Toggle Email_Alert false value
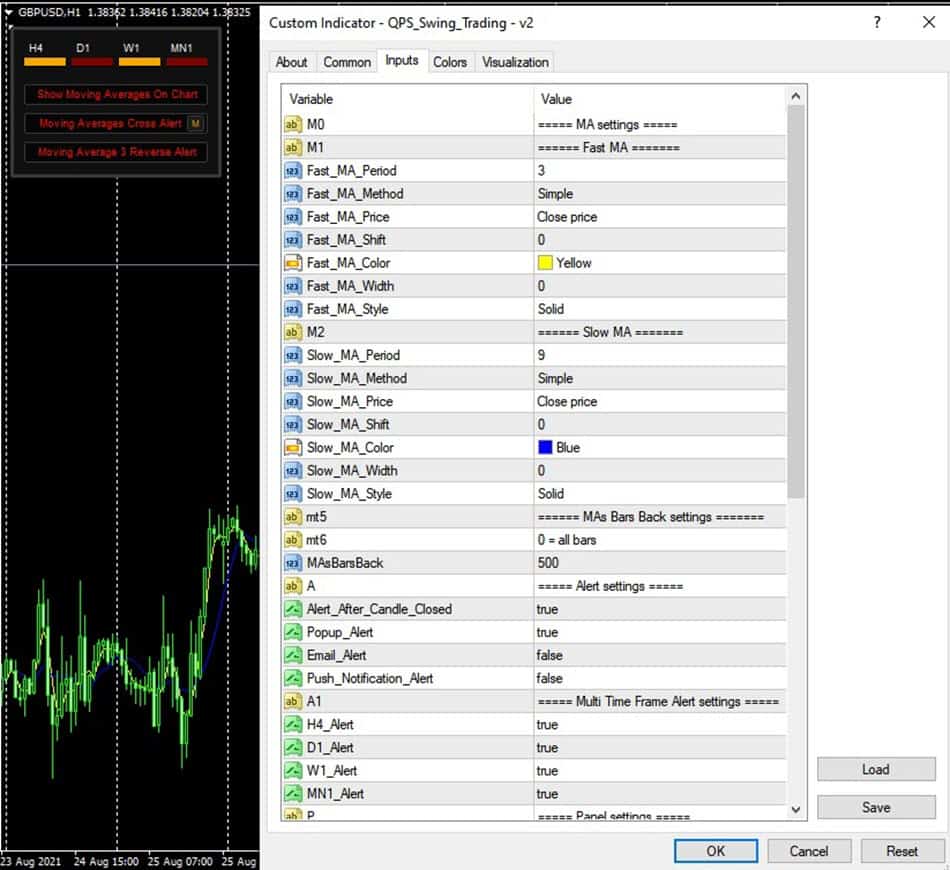 550,655
